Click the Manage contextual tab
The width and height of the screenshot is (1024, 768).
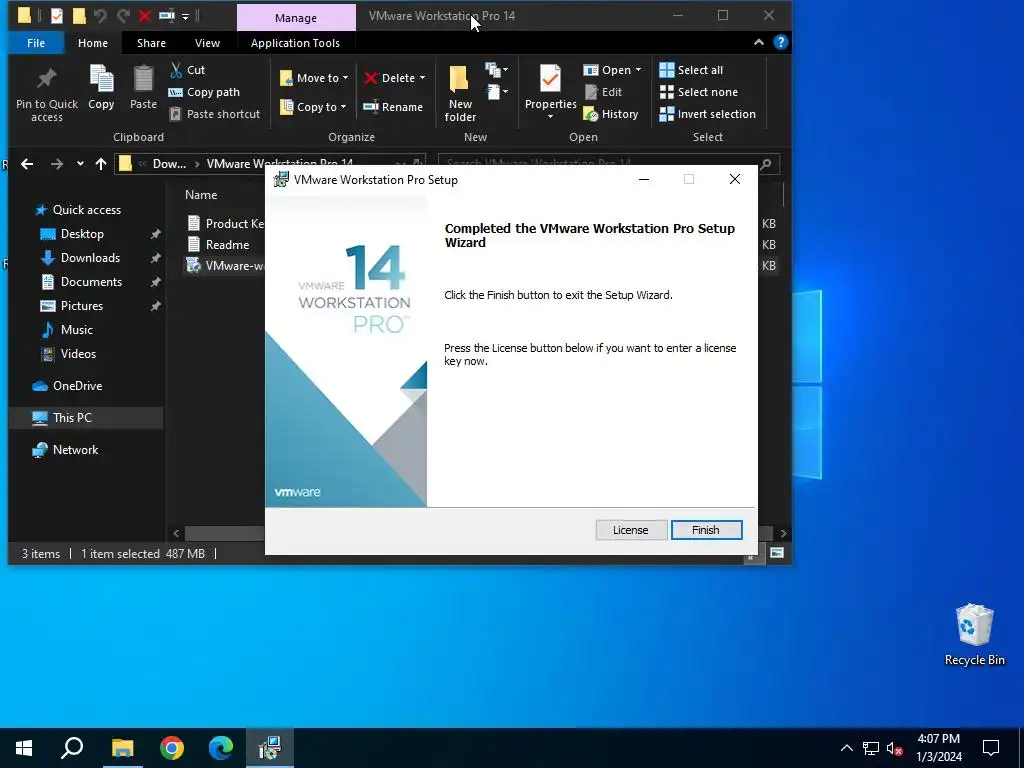(296, 18)
